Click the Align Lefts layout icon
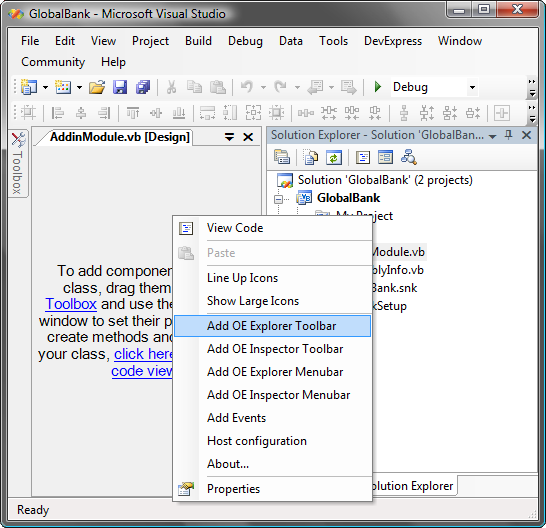Image resolution: width=546 pixels, height=528 pixels. (x=58, y=113)
